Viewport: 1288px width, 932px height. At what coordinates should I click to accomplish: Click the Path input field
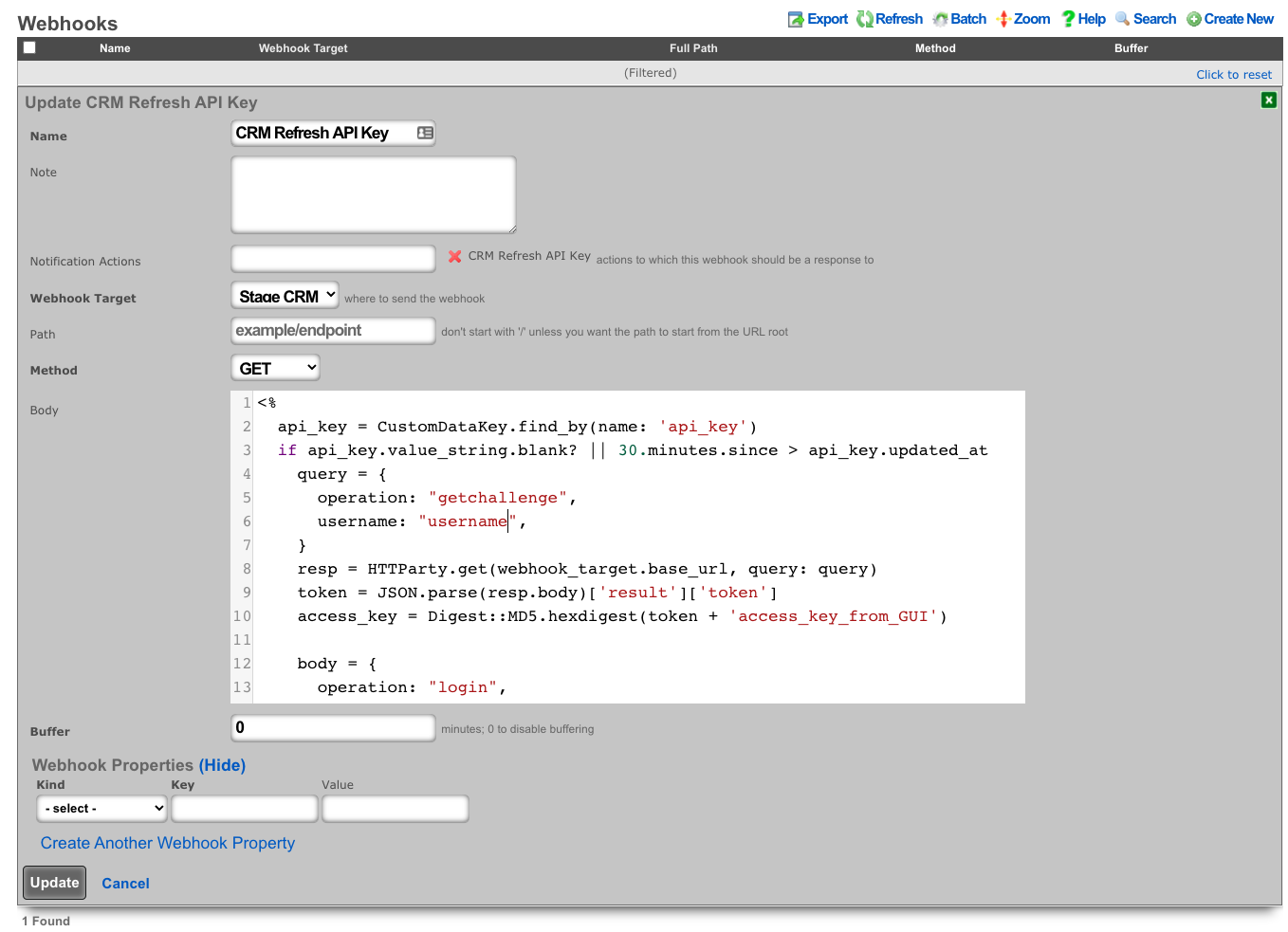334,330
